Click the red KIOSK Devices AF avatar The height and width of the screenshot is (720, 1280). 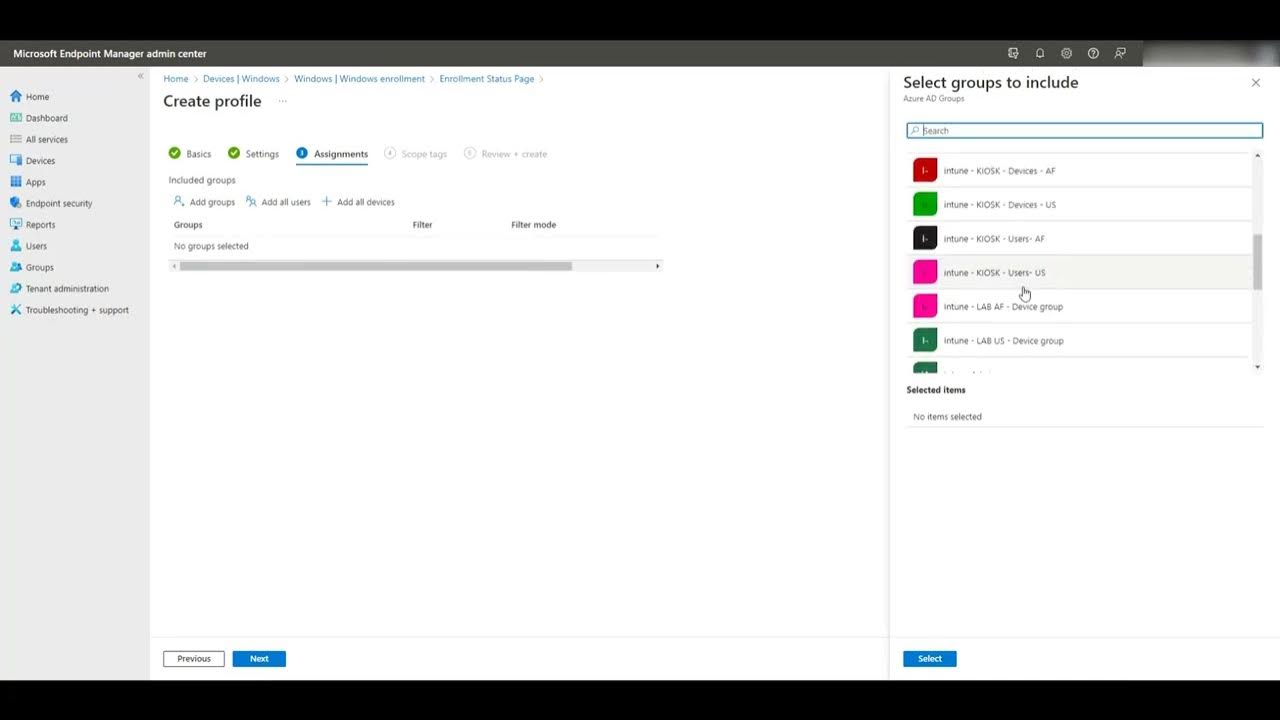pyautogui.click(x=925, y=170)
